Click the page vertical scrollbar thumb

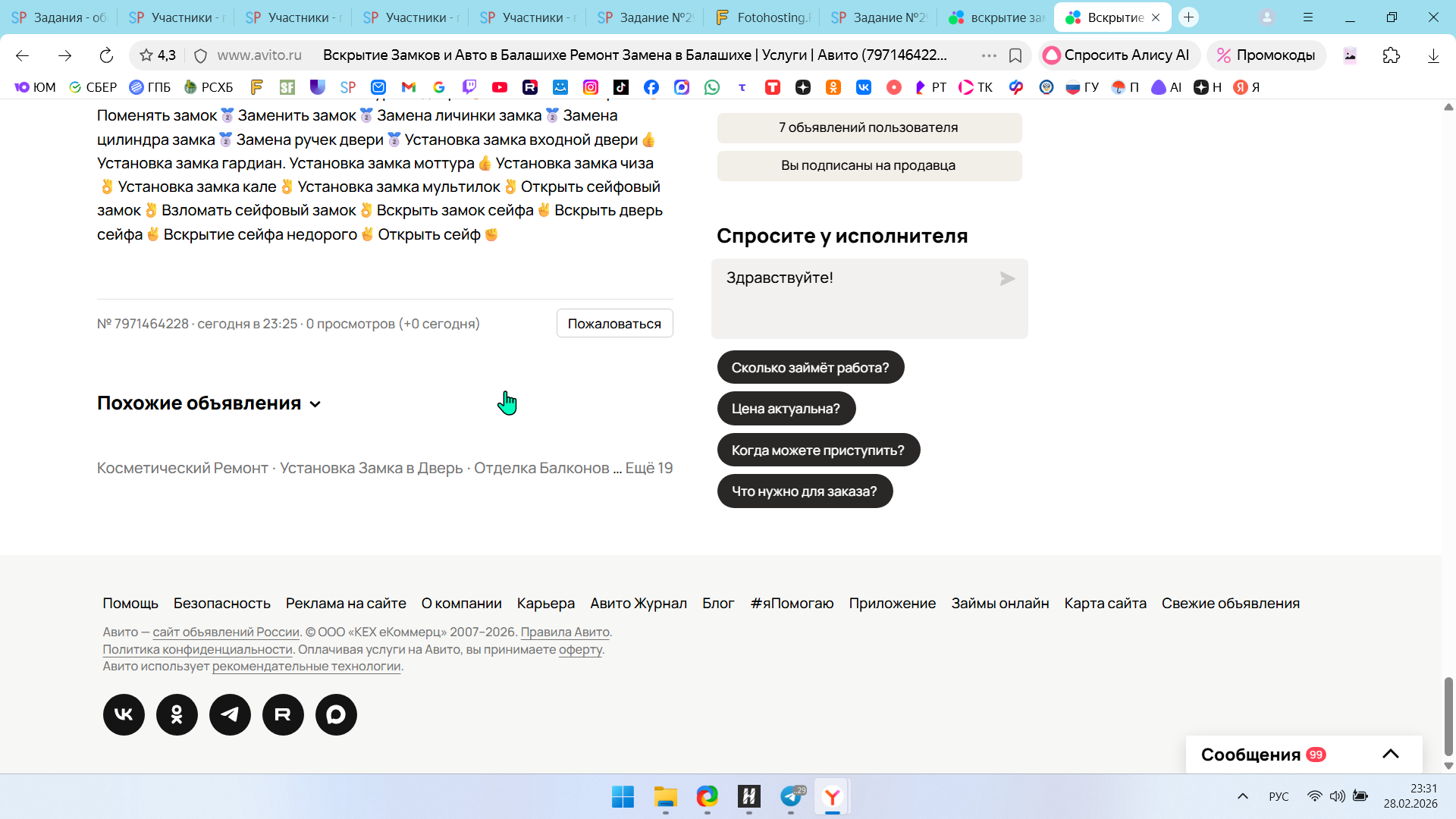(1448, 716)
